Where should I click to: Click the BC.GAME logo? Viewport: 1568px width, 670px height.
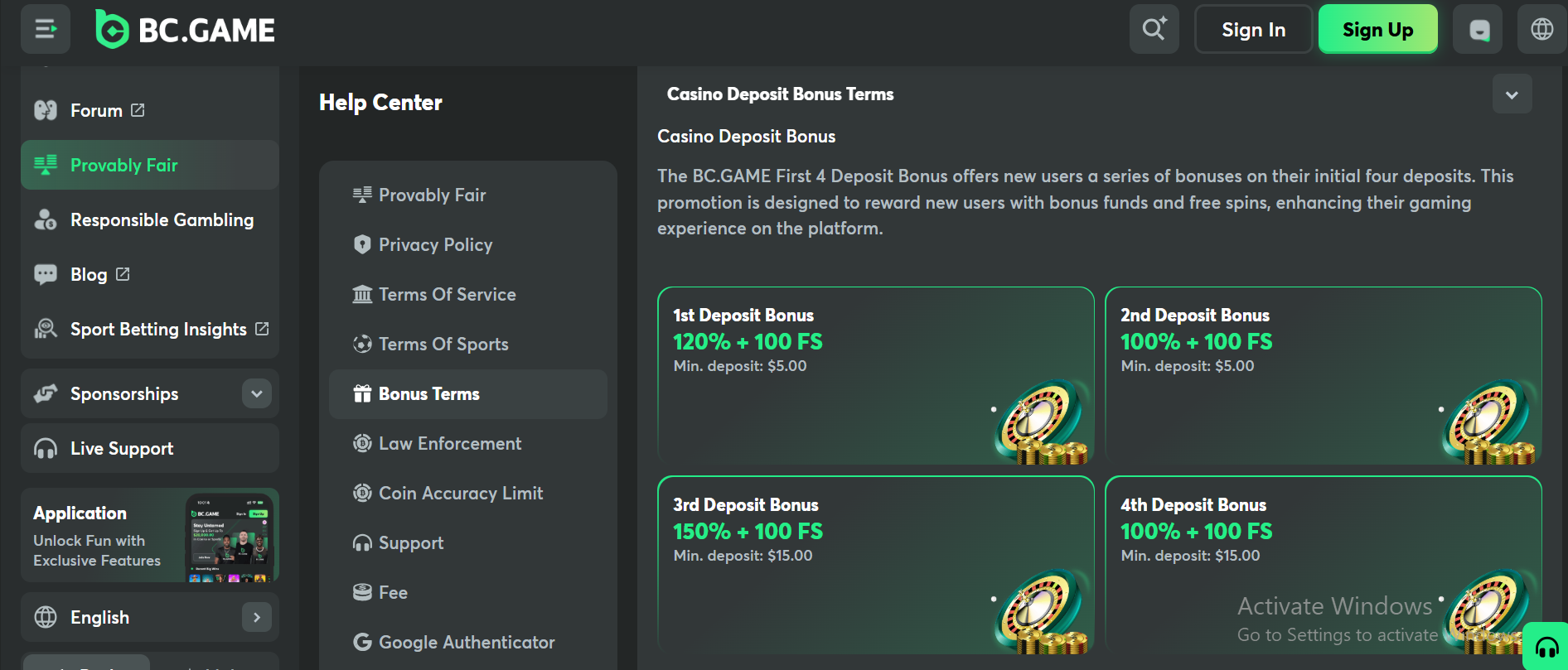pos(185,30)
